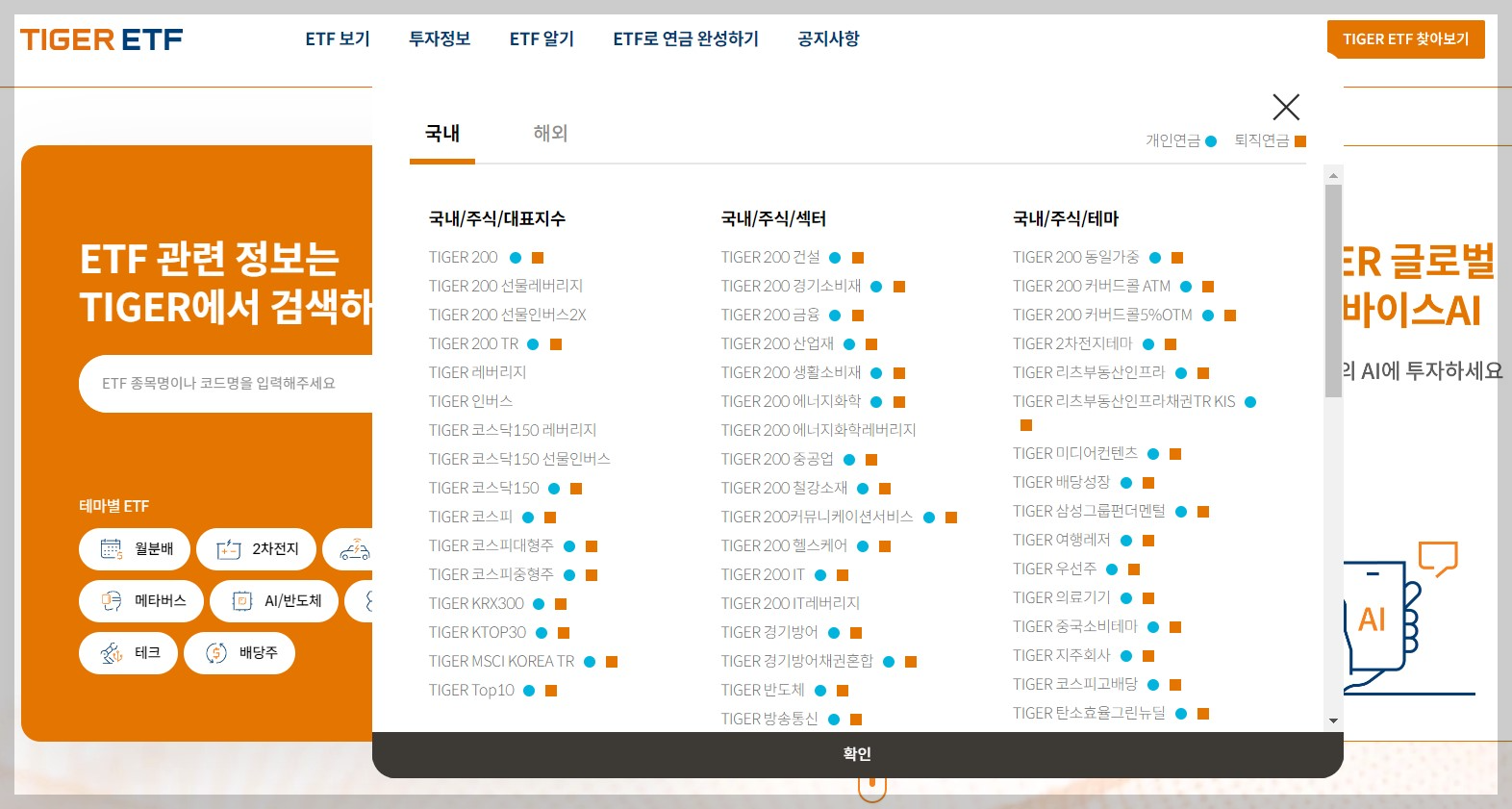Focus the ETF 종목명 search field

(x=225, y=383)
